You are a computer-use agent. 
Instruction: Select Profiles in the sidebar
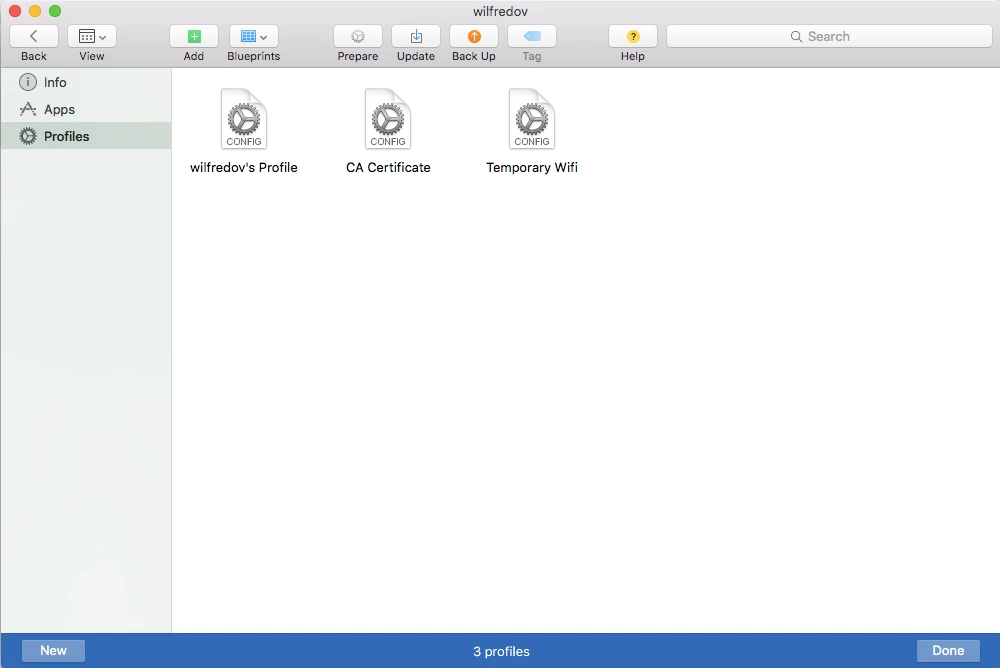coord(86,136)
